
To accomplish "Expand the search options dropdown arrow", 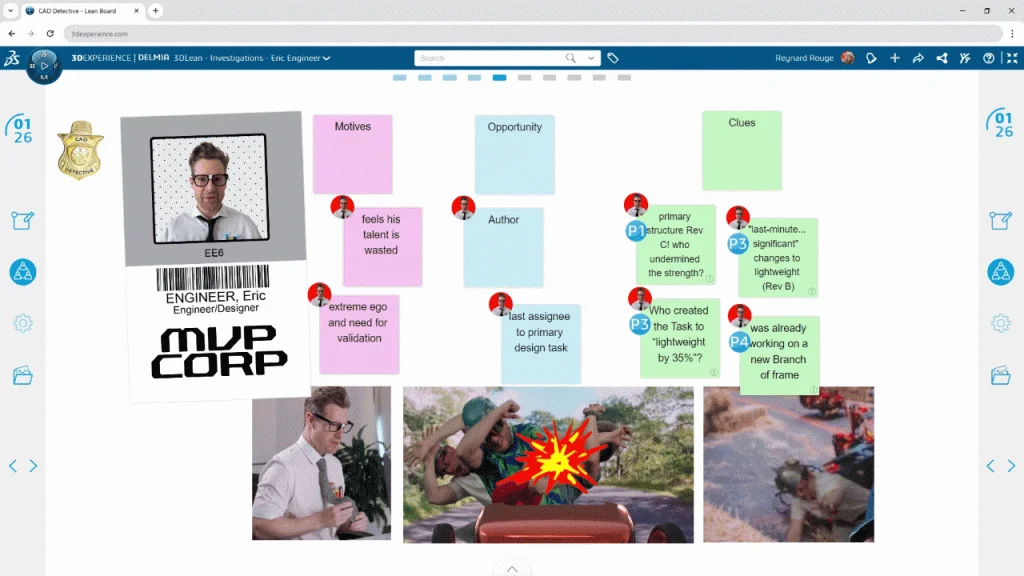I will (591, 58).
